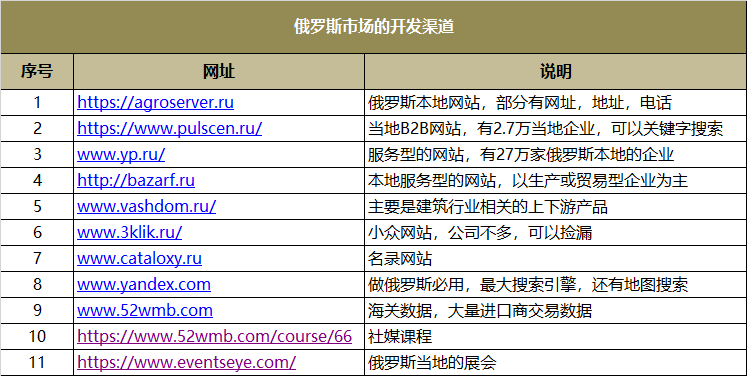Select the cell with number 6
Viewport: 747px width, 376px height.
37,233
